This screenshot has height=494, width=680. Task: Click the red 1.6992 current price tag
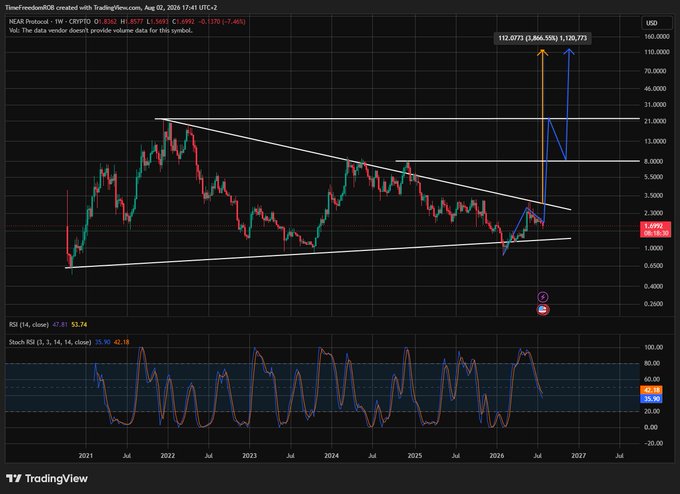[655, 226]
